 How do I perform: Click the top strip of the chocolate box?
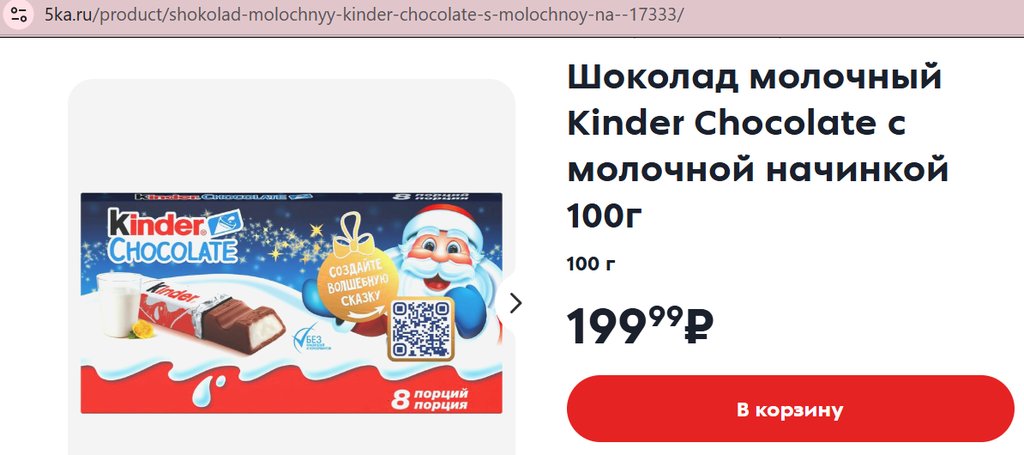click(291, 196)
